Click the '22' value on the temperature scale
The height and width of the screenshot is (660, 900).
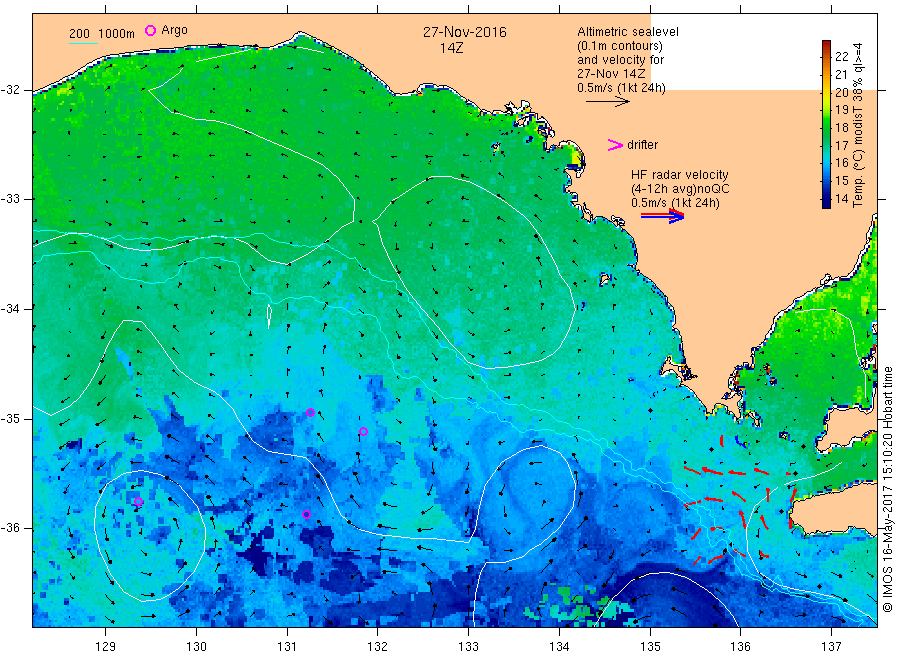click(x=841, y=56)
